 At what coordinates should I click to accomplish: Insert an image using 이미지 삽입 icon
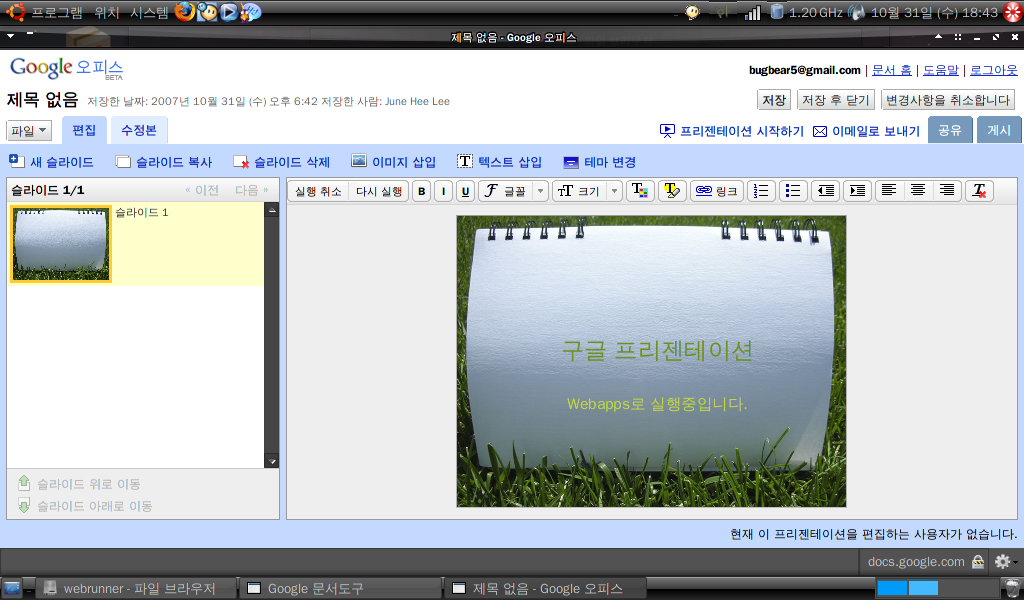pyautogui.click(x=359, y=161)
